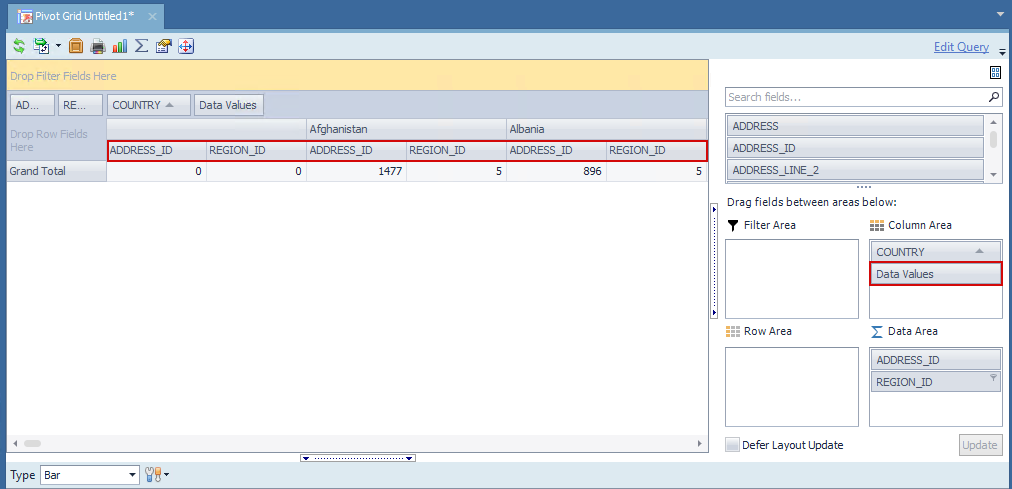Screen dimensions: 1012x489
Task: Open toolbar options arrow beside Edit Query
Action: pos(1002,51)
